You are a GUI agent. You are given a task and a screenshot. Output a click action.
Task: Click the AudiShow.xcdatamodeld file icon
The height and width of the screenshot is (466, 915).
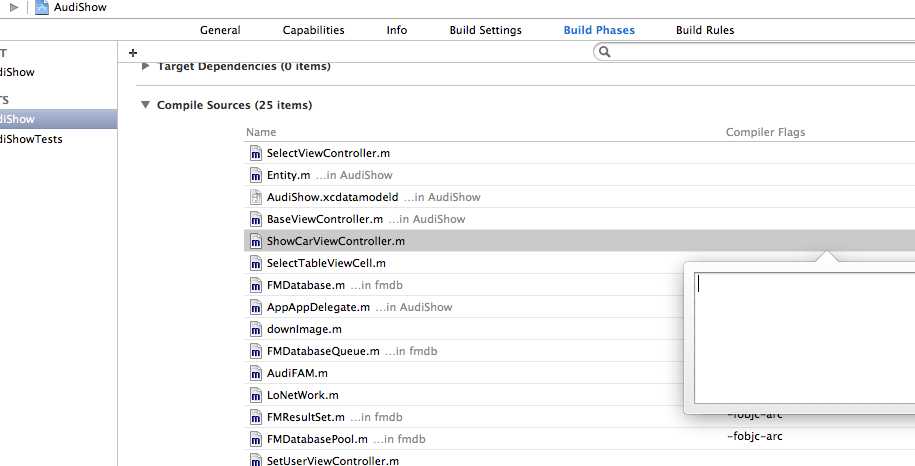[256, 197]
